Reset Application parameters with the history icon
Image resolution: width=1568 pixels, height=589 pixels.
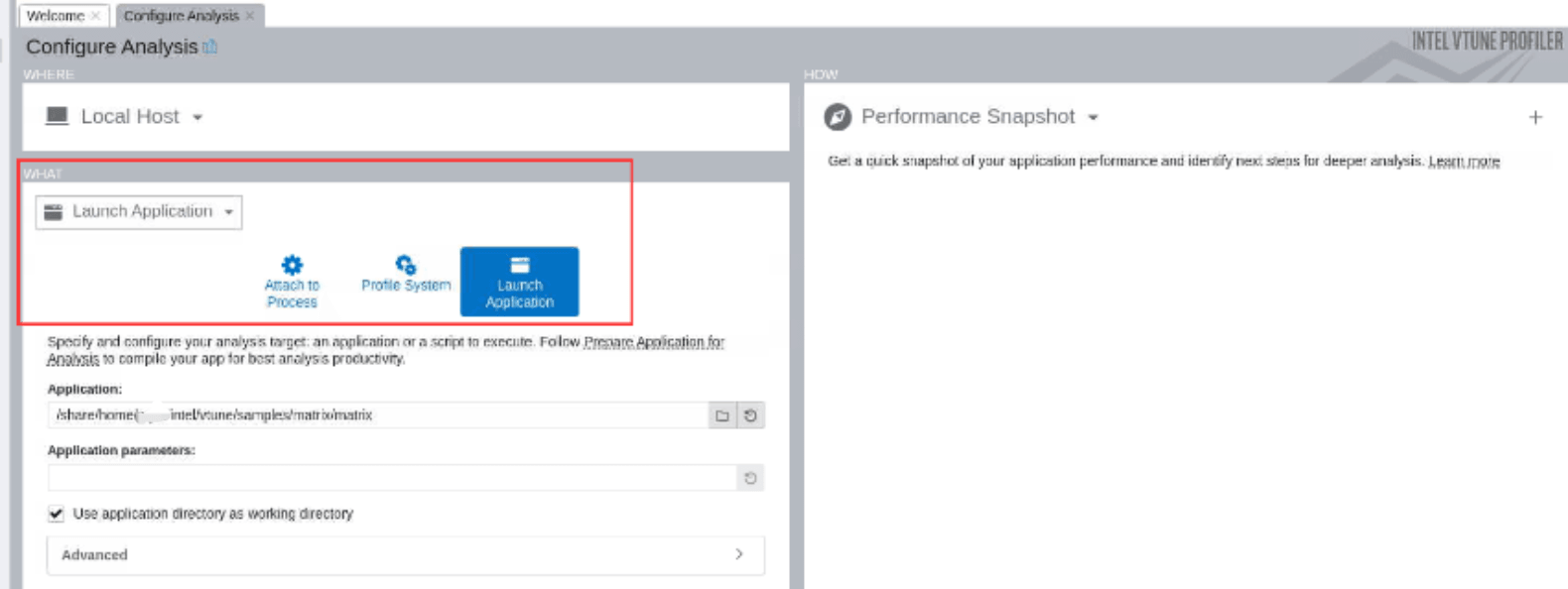coord(750,478)
